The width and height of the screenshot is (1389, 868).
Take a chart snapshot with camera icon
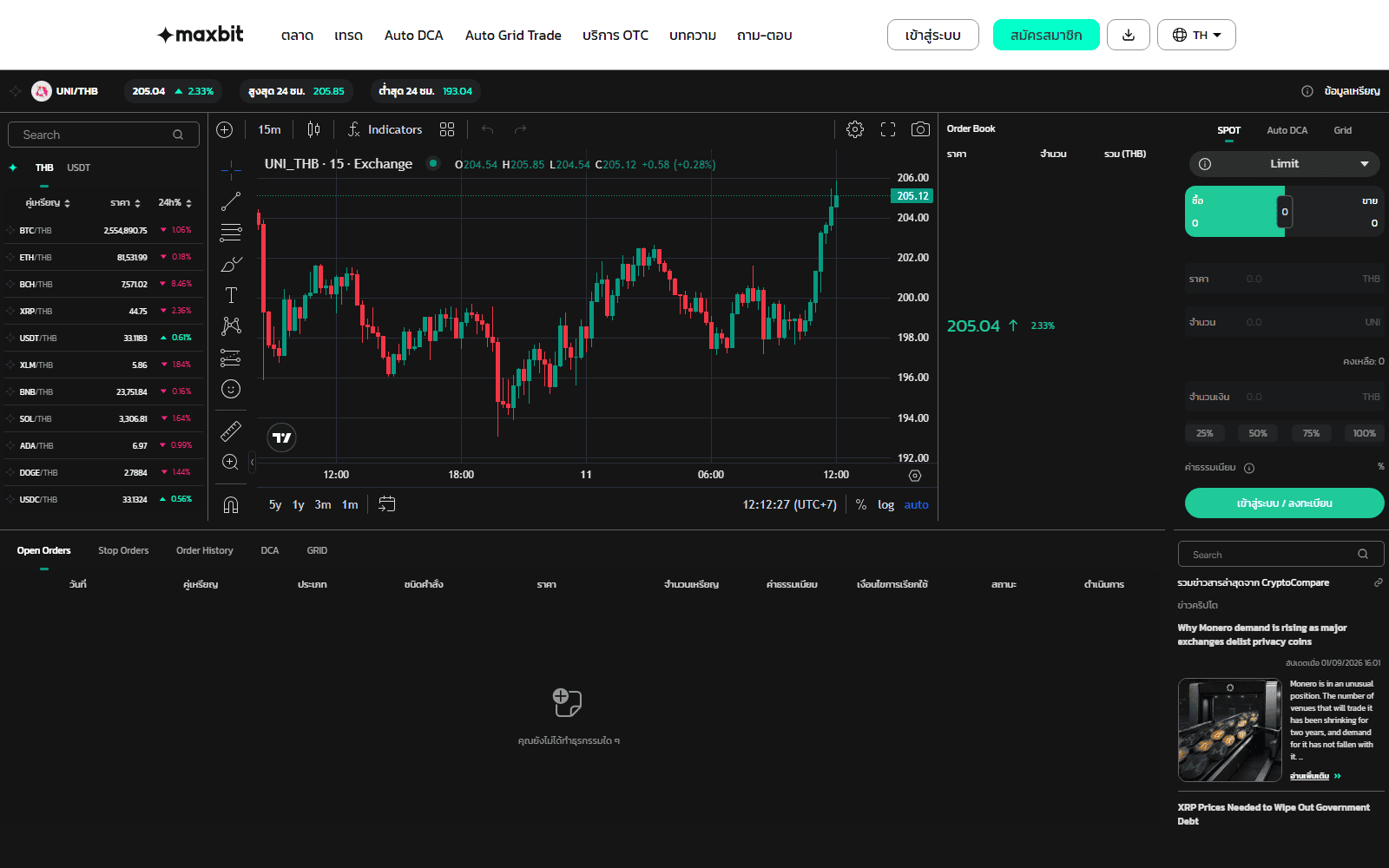pos(920,129)
